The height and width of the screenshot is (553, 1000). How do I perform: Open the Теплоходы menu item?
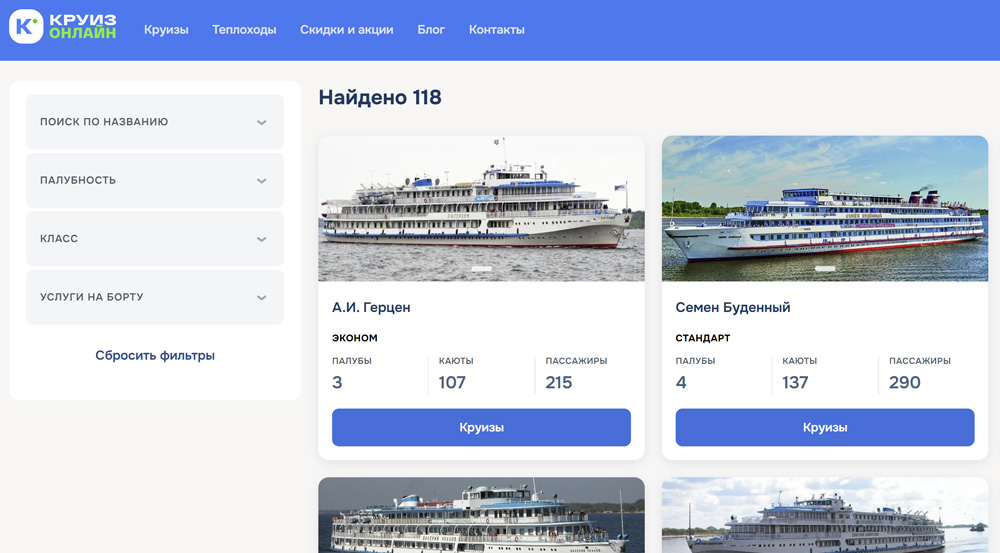[x=244, y=30]
